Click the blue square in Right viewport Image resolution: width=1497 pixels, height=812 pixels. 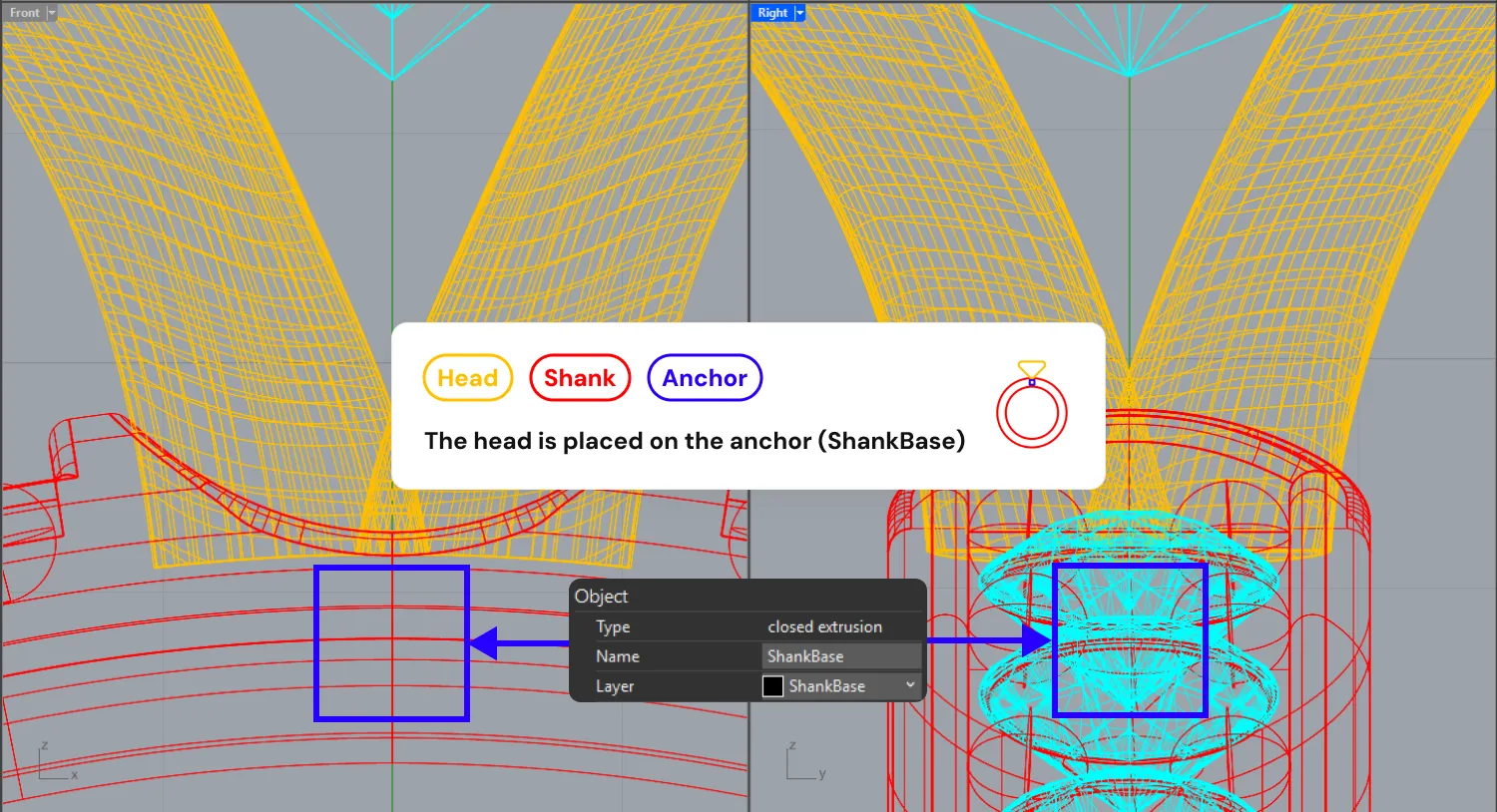[x=1130, y=639]
